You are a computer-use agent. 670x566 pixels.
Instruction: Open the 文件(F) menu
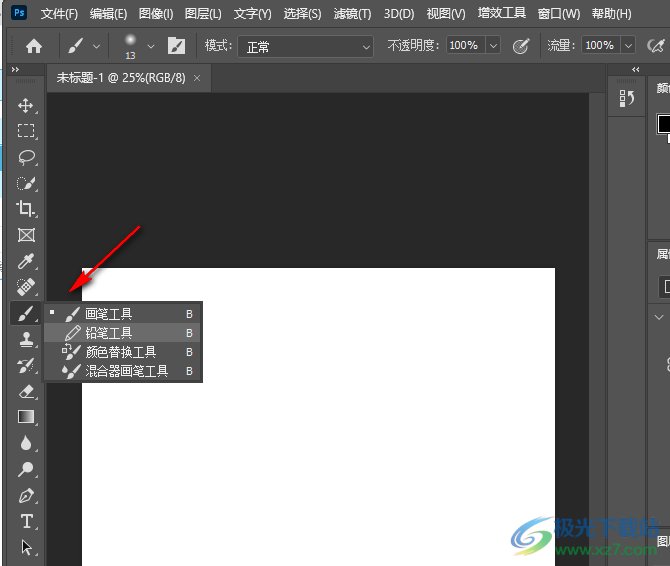(59, 14)
